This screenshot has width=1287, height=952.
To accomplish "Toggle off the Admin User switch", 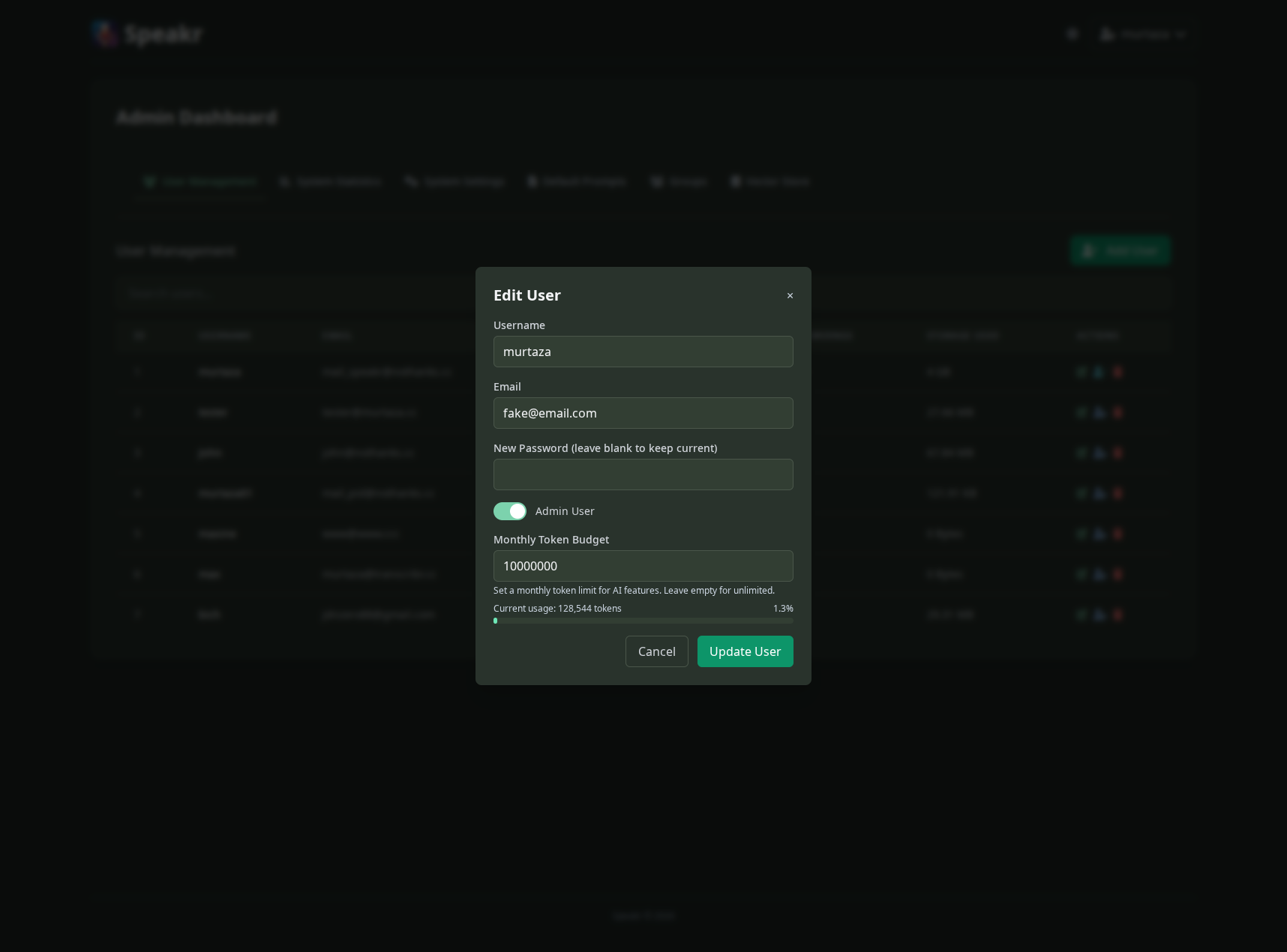I will [509, 510].
